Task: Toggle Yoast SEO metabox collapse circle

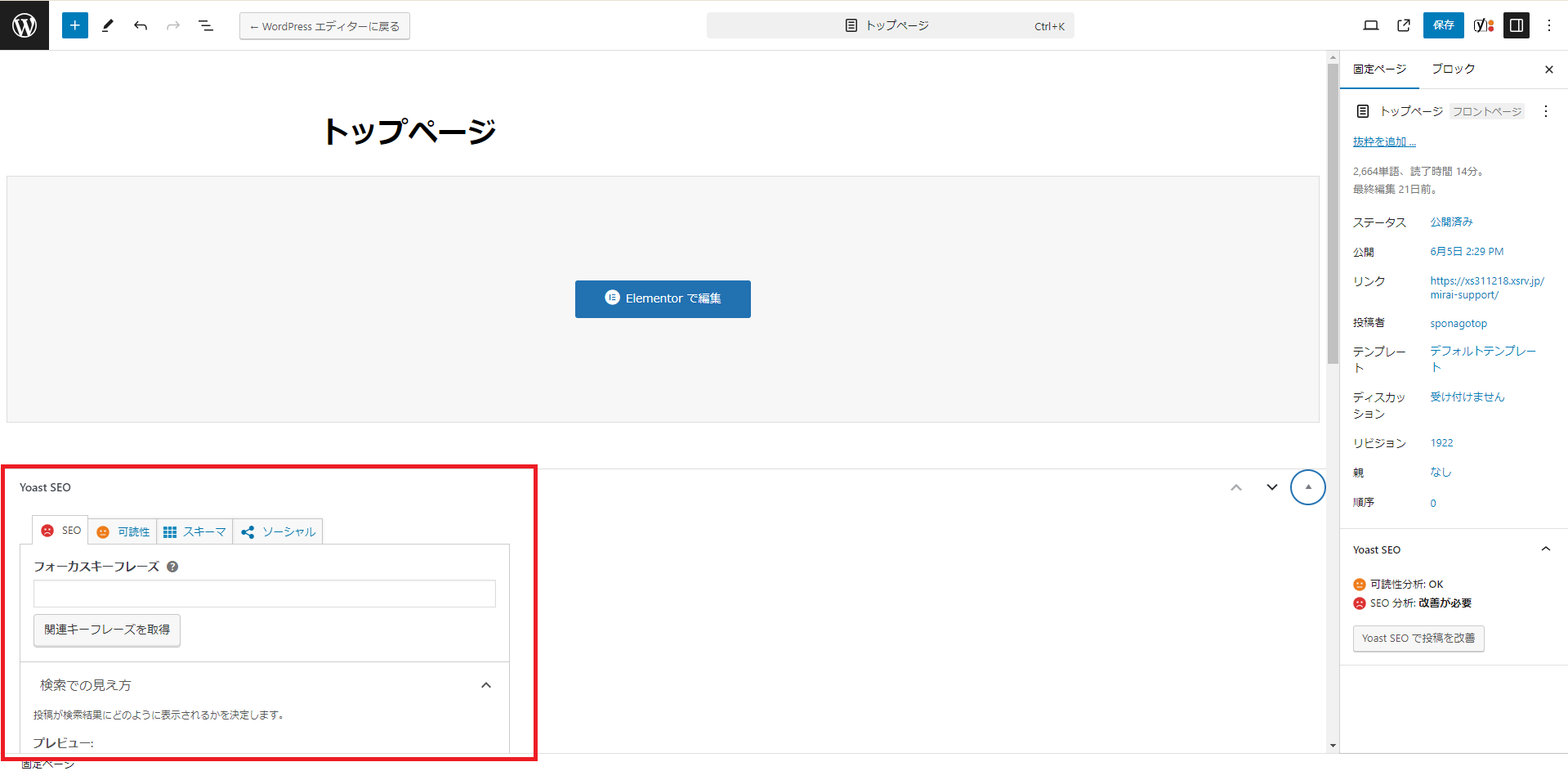Action: (x=1307, y=487)
